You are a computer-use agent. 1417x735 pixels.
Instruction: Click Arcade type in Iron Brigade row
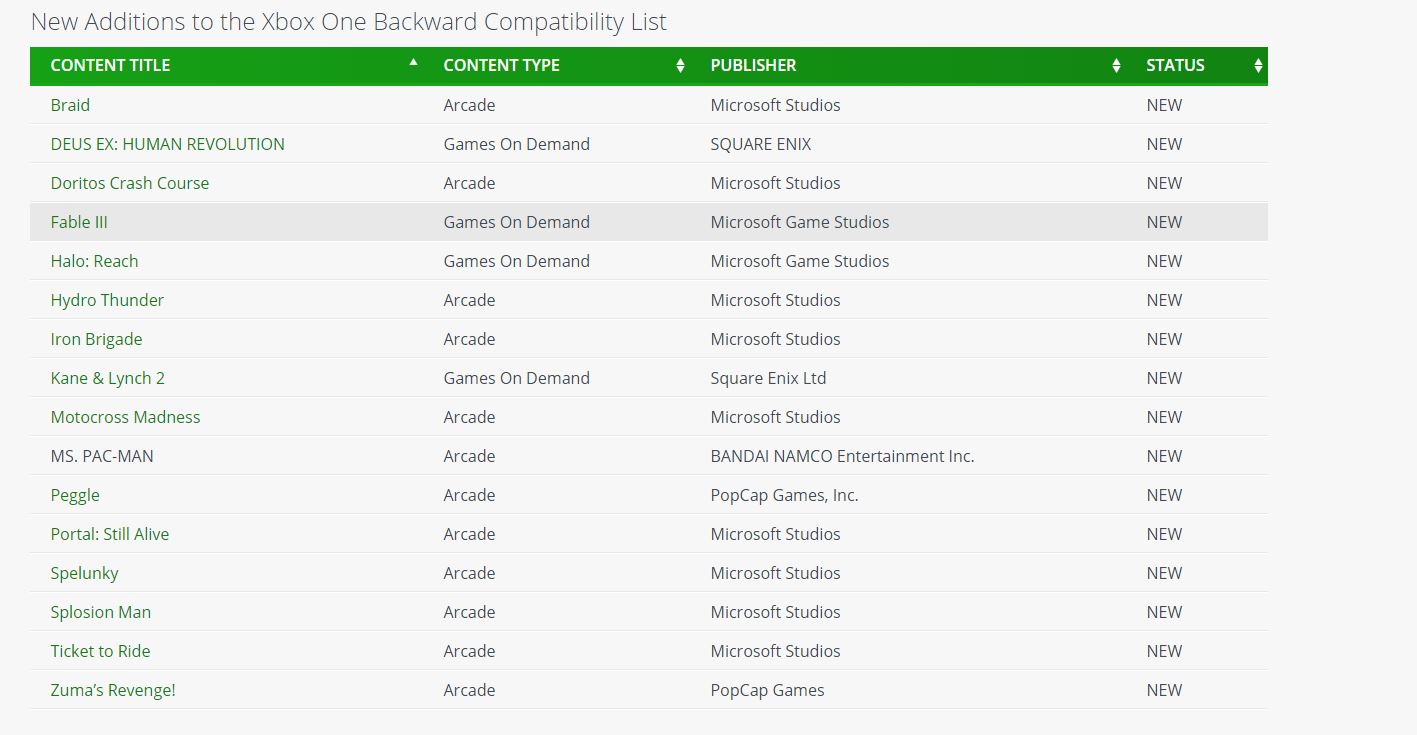point(469,339)
